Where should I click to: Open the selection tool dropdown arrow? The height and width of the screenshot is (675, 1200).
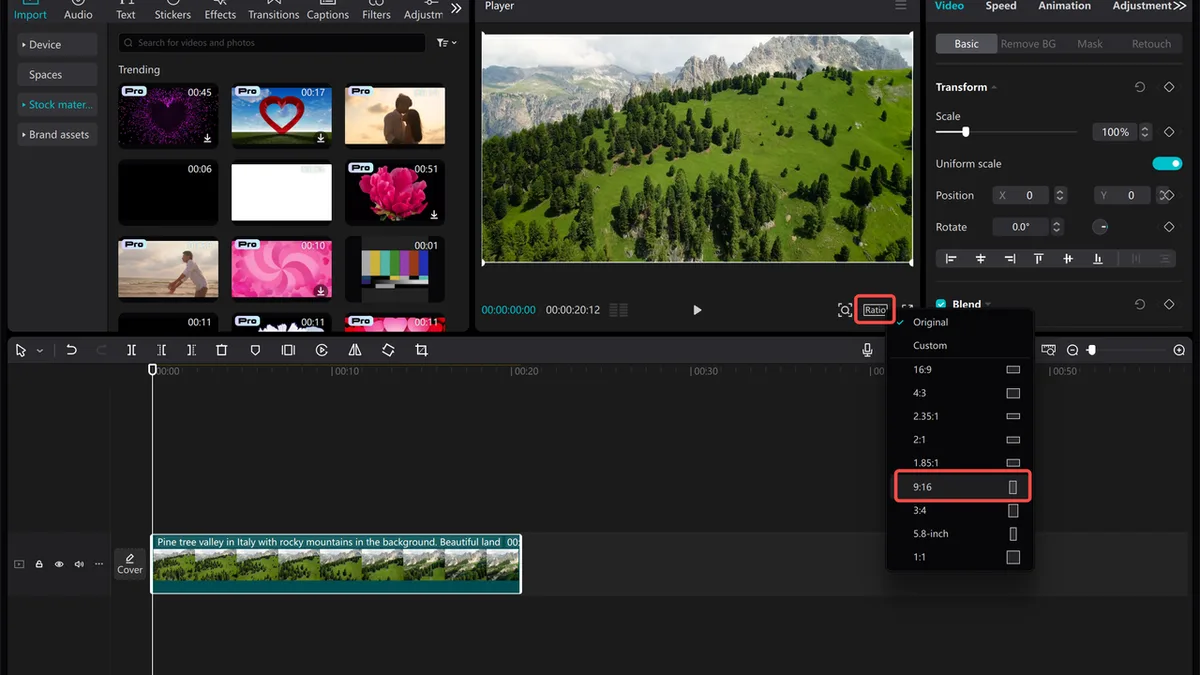[x=40, y=351]
